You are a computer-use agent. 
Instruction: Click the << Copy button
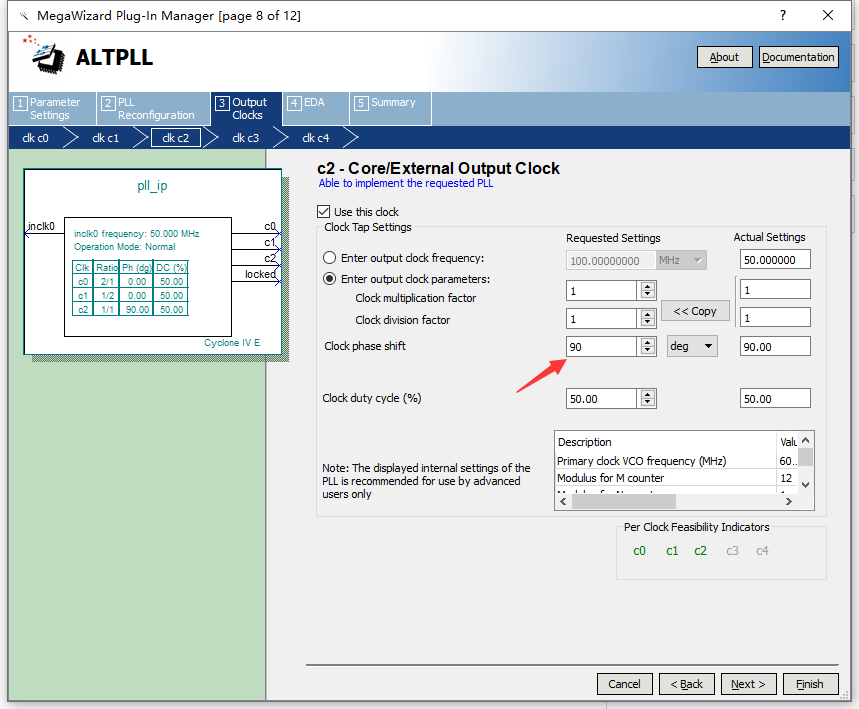[695, 311]
